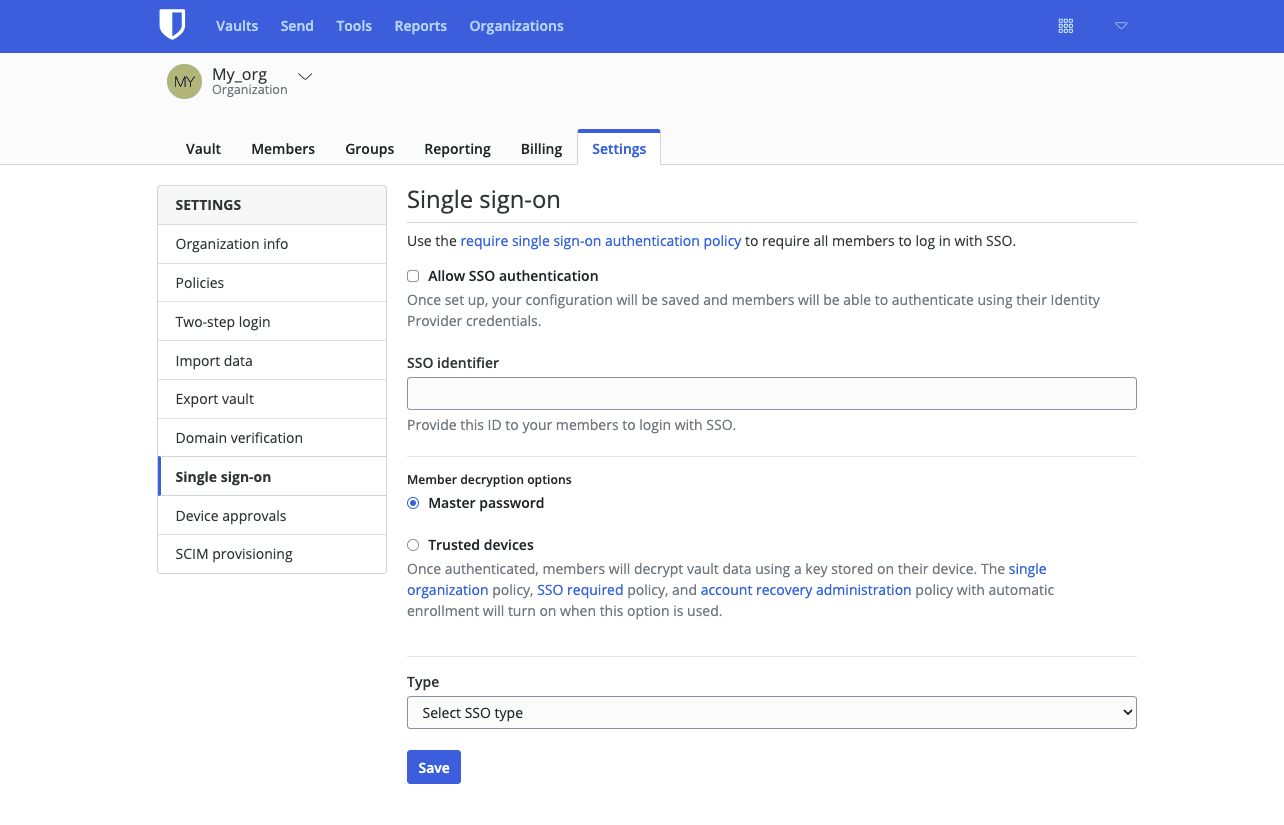Select Master password decryption option
The height and width of the screenshot is (825, 1284).
413,503
